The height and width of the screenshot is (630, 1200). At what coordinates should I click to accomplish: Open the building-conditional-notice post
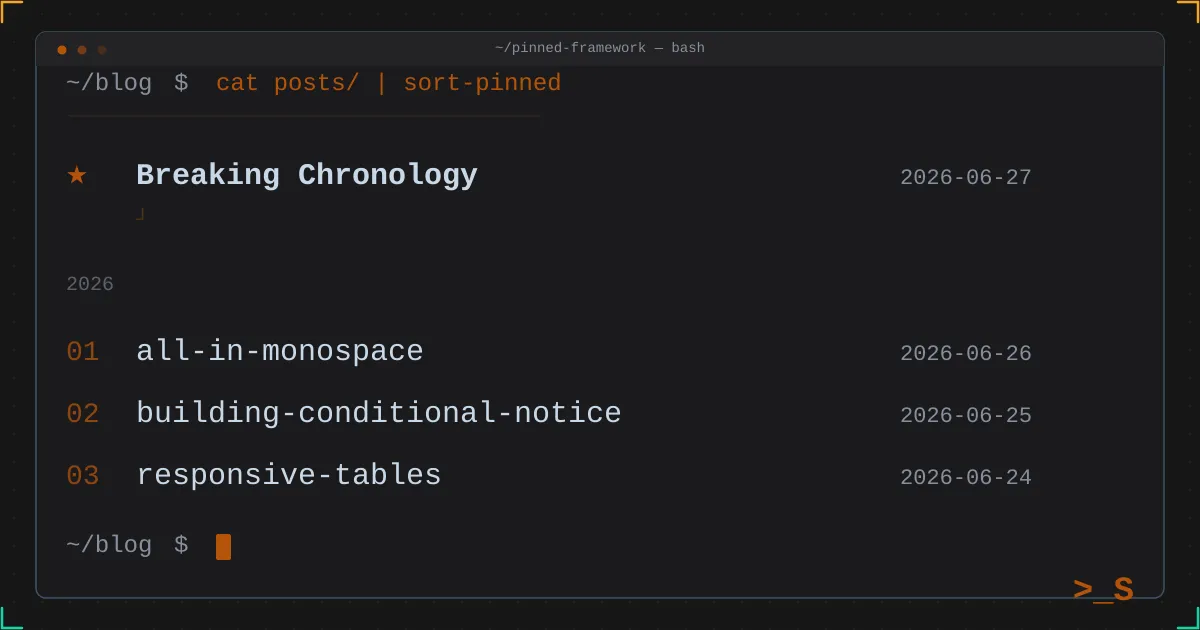pyautogui.click(x=379, y=414)
